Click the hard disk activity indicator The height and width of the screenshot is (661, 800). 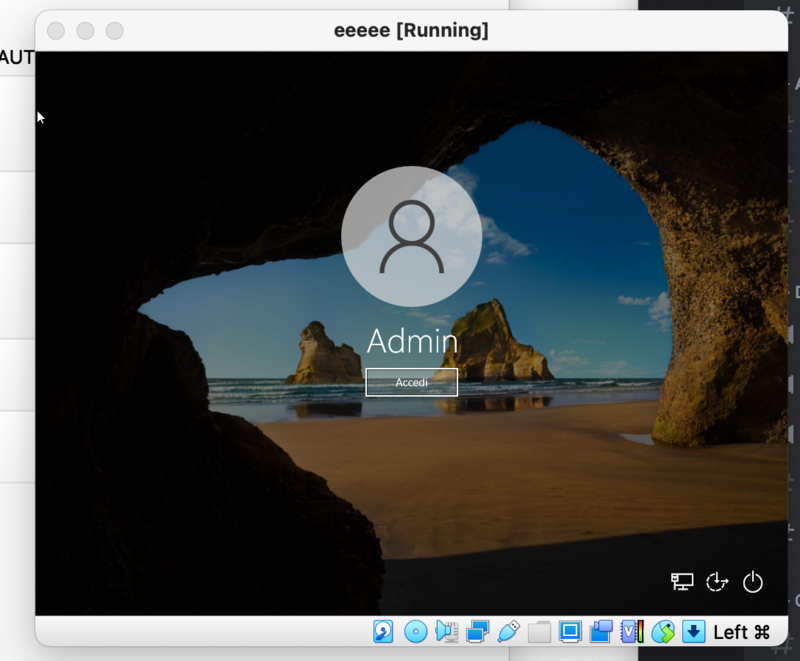pos(383,632)
